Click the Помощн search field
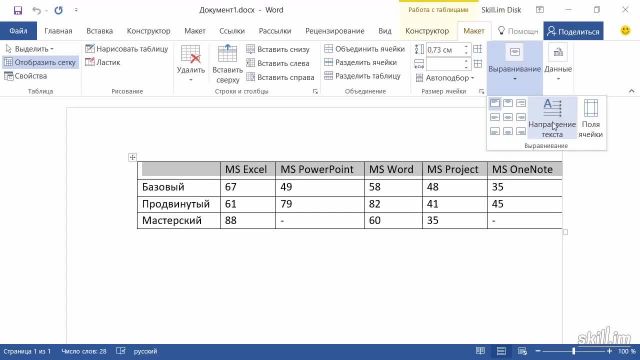Image resolution: width=640 pixels, height=360 pixels. point(518,31)
